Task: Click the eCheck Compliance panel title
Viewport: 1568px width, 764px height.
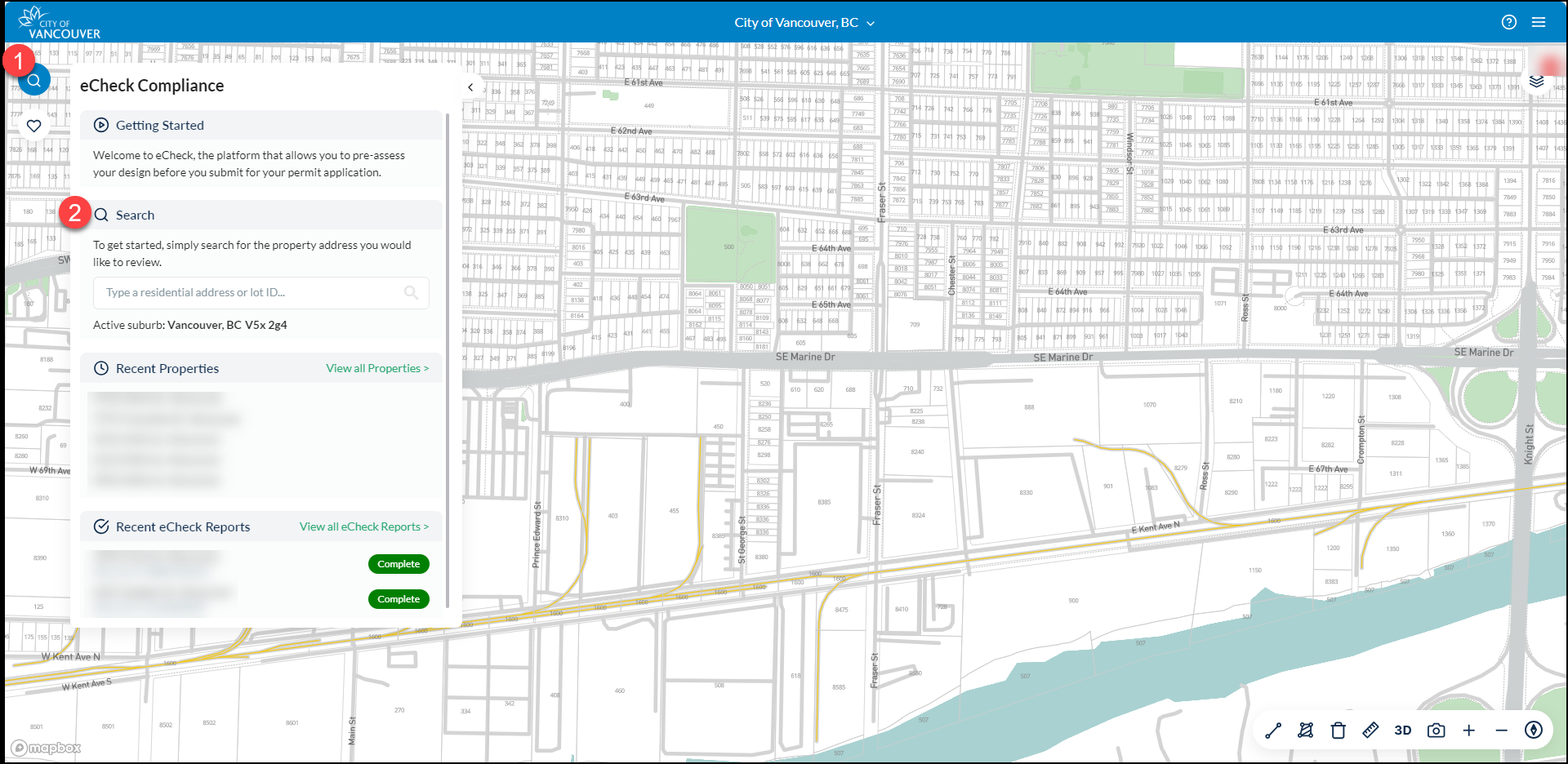Action: click(152, 86)
